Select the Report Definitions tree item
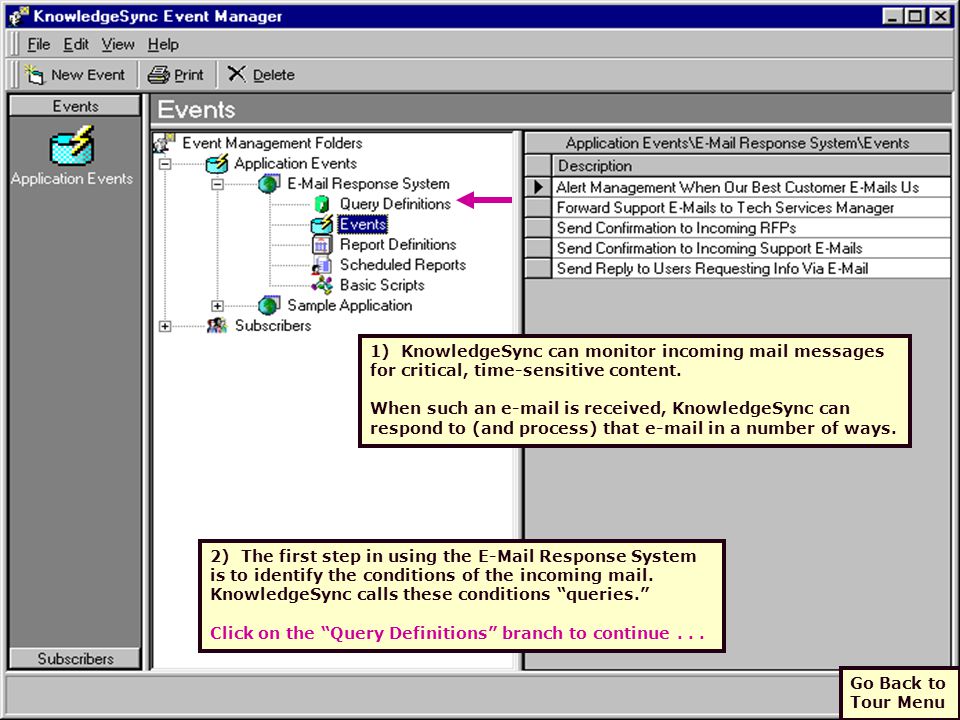 coord(398,244)
